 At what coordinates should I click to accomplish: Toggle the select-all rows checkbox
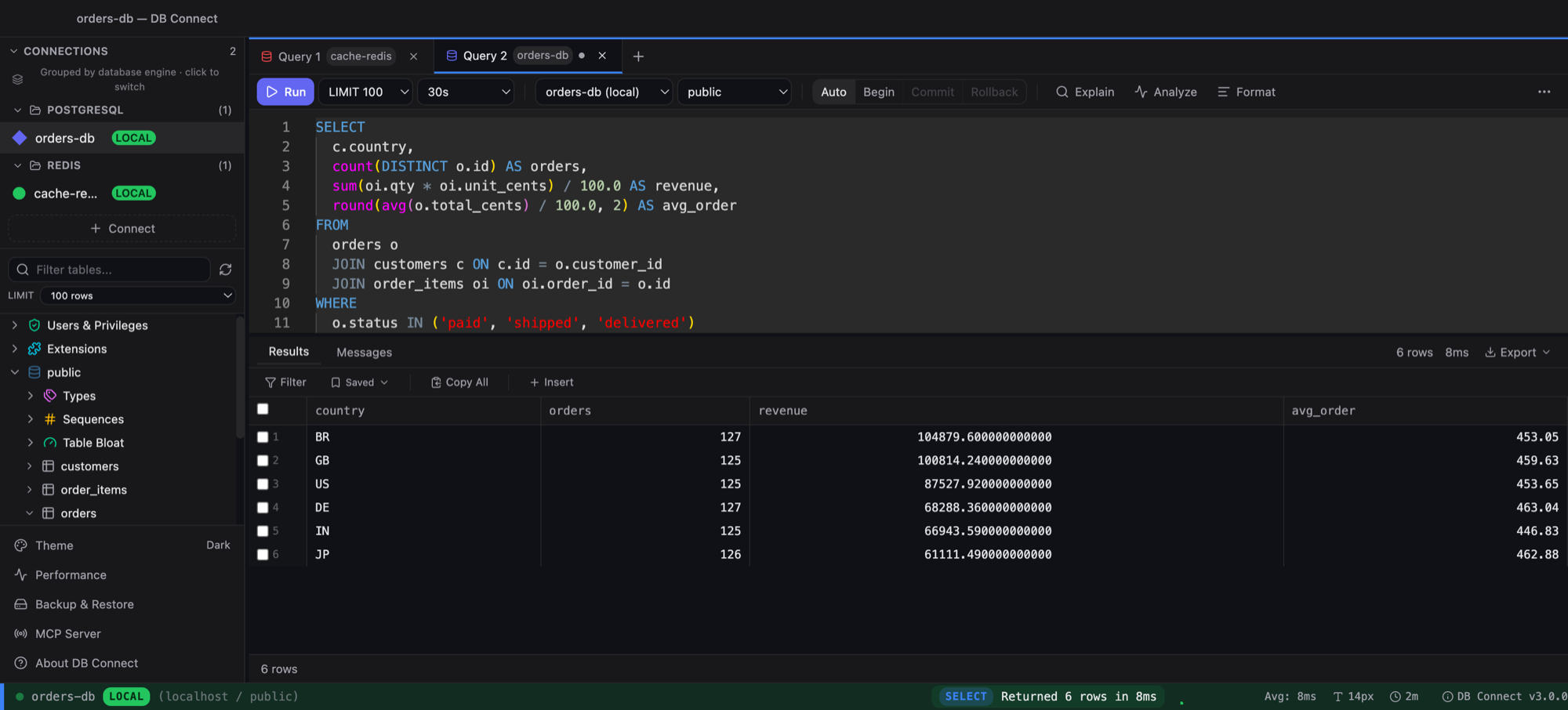263,409
